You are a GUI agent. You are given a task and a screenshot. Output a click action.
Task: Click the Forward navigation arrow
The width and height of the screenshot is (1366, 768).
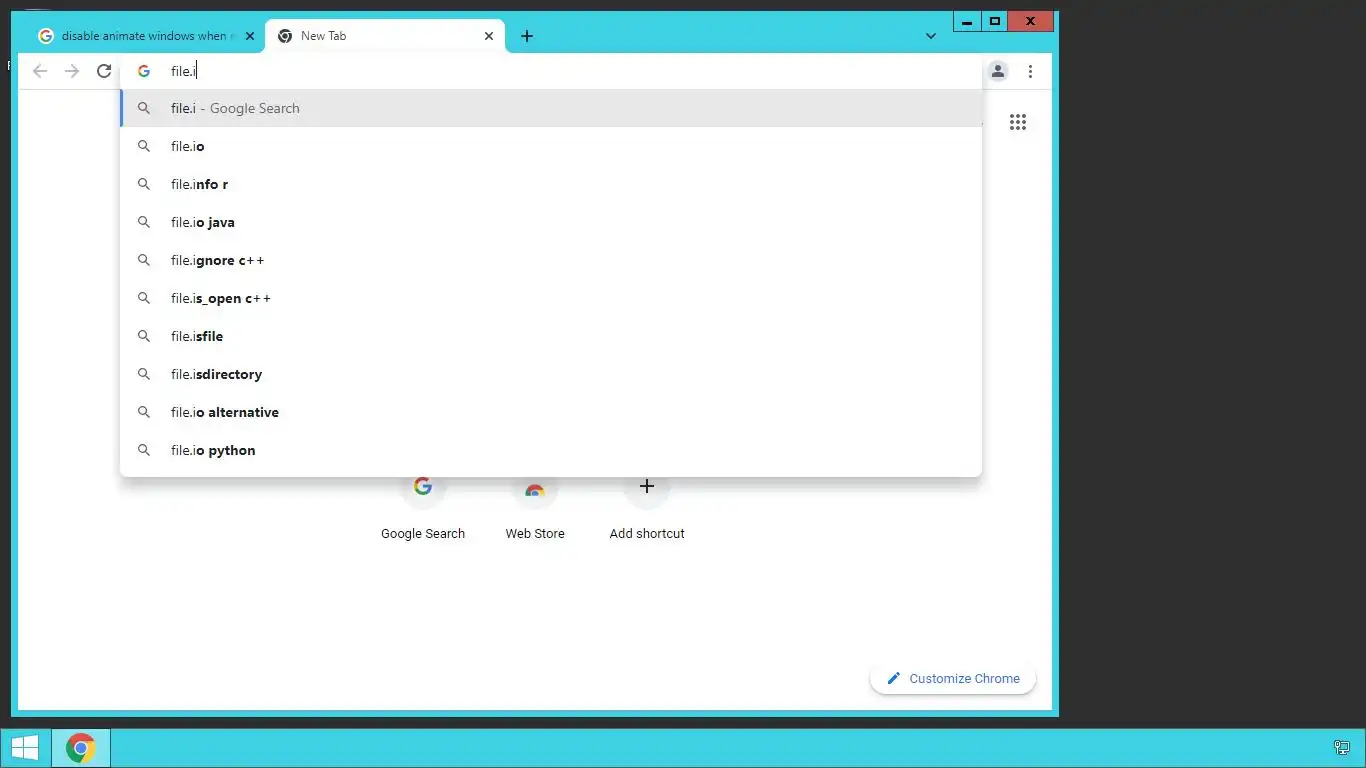(72, 71)
